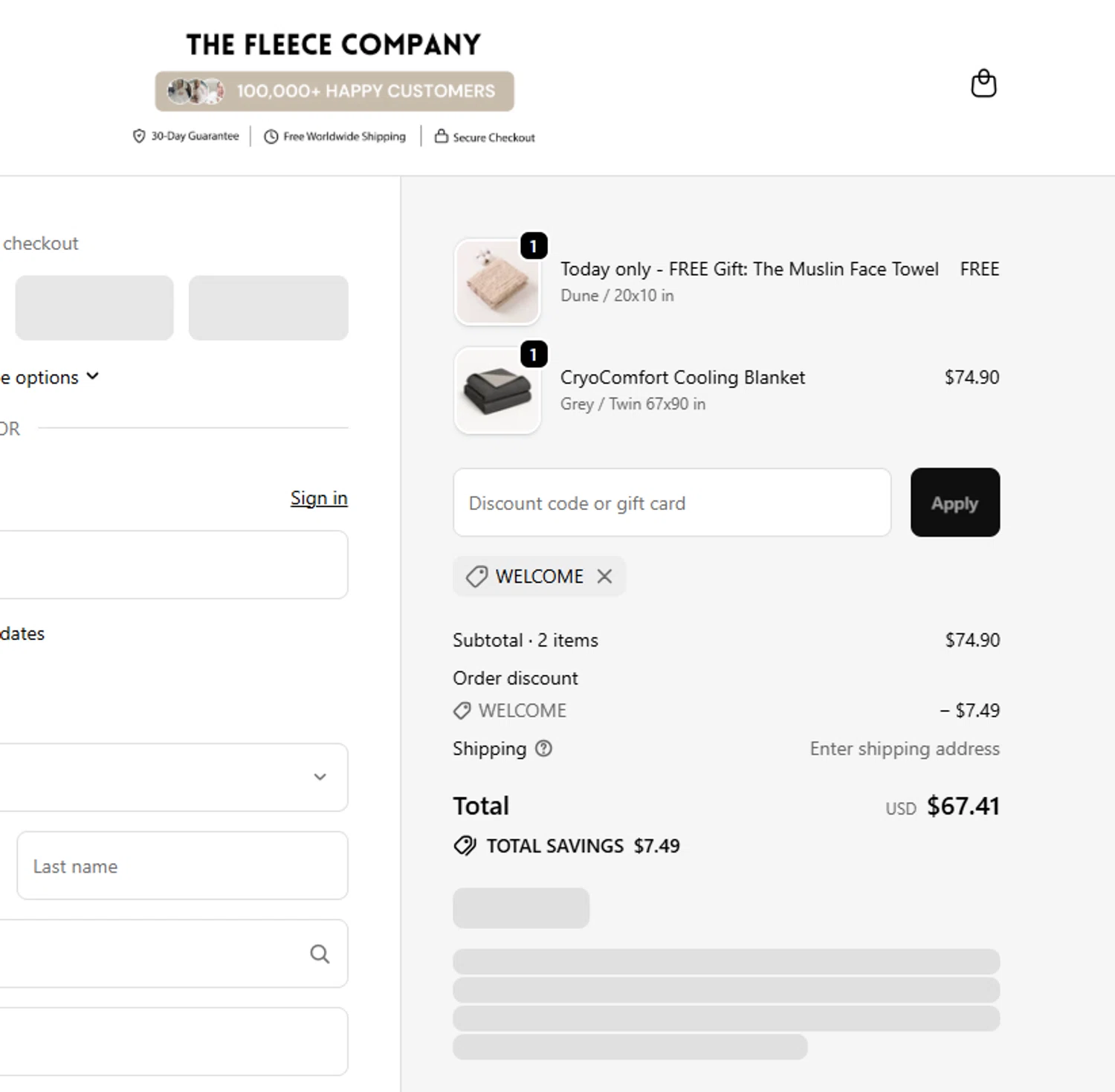1115x1092 pixels.
Task: Click the 'Subtotal · 2 items' label
Action: [x=526, y=640]
